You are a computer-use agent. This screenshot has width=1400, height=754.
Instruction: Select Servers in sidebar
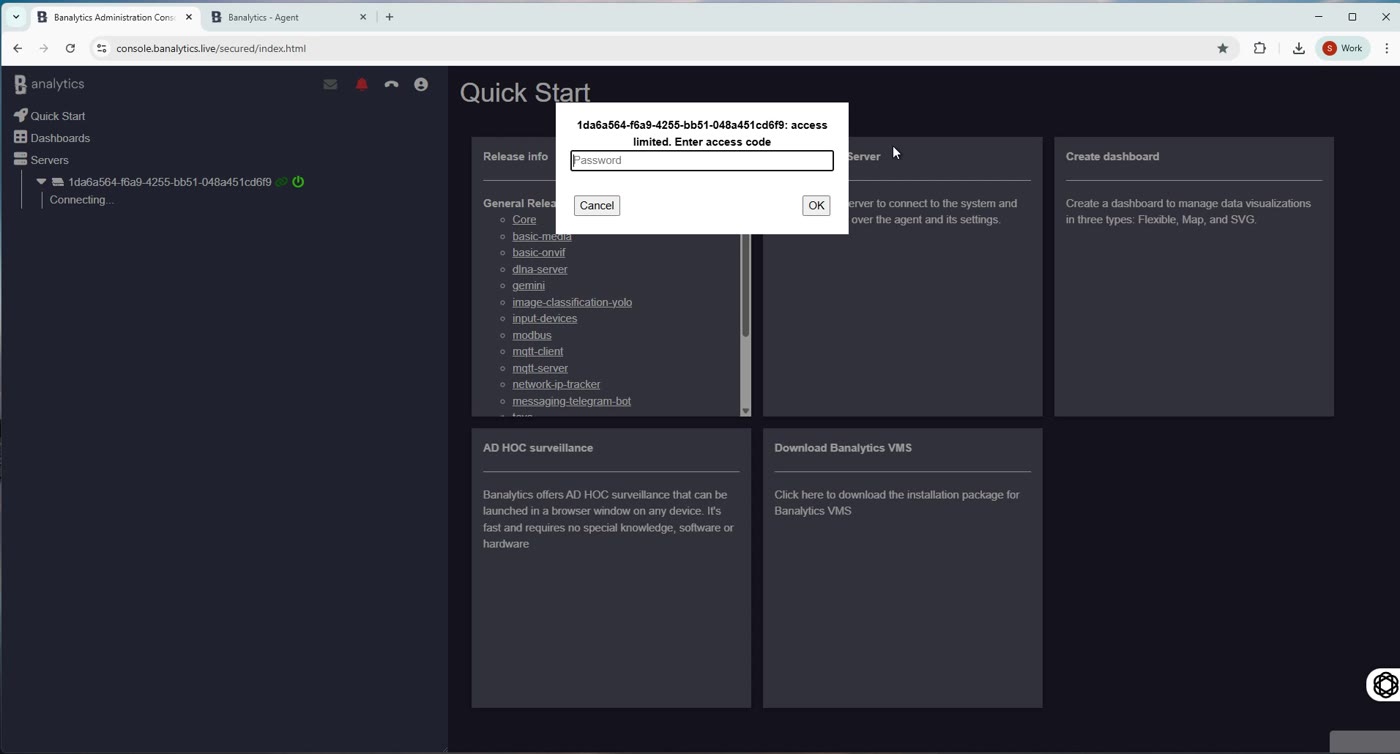click(x=49, y=160)
